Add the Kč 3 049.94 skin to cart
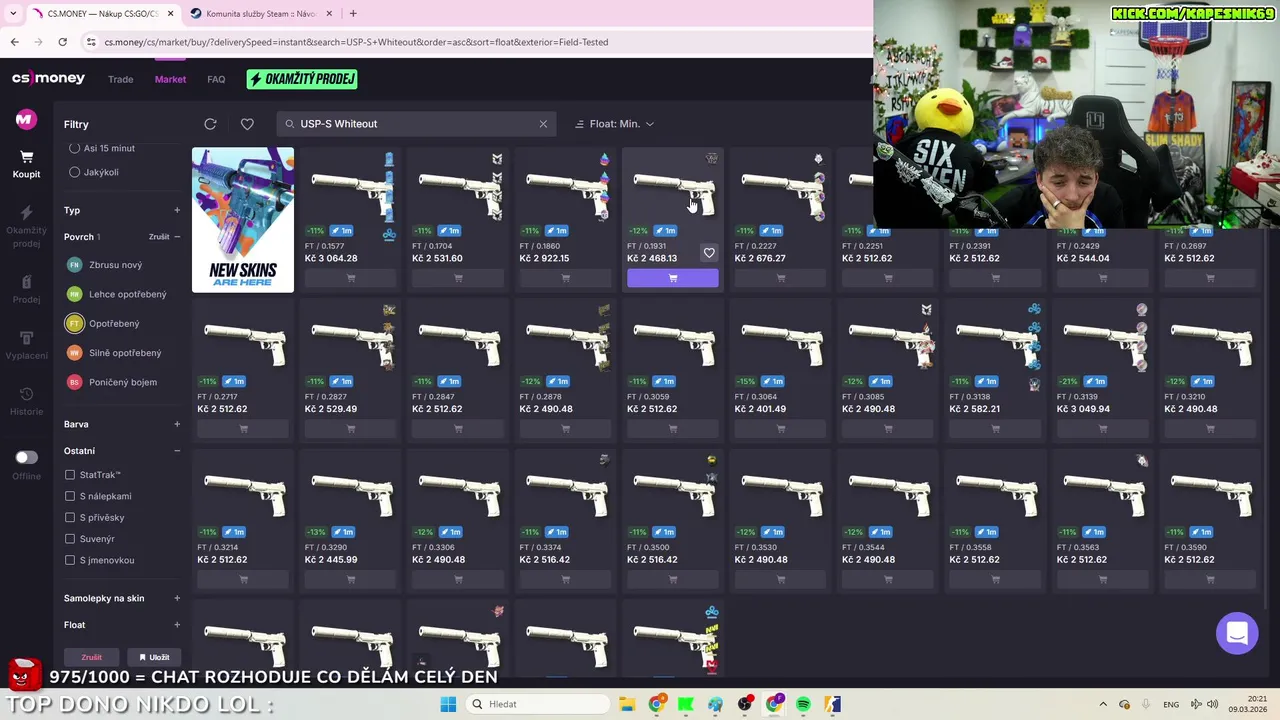Image resolution: width=1280 pixels, height=720 pixels. tap(1103, 429)
